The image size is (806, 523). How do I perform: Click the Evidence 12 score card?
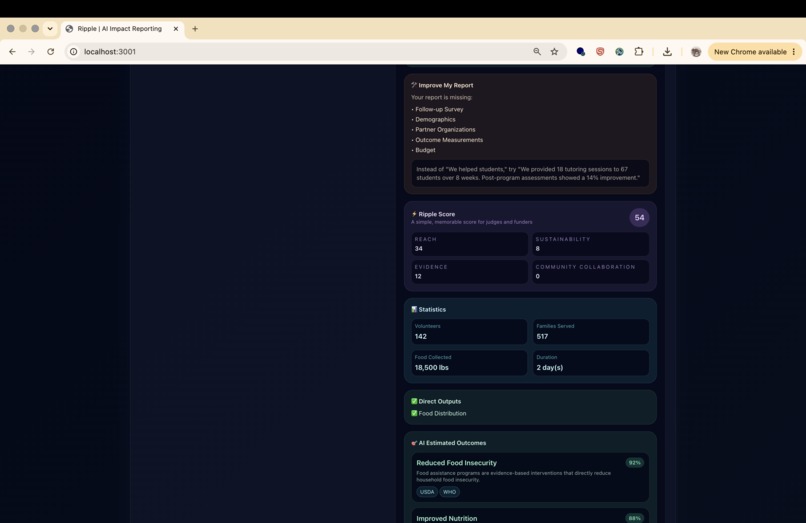[469, 272]
